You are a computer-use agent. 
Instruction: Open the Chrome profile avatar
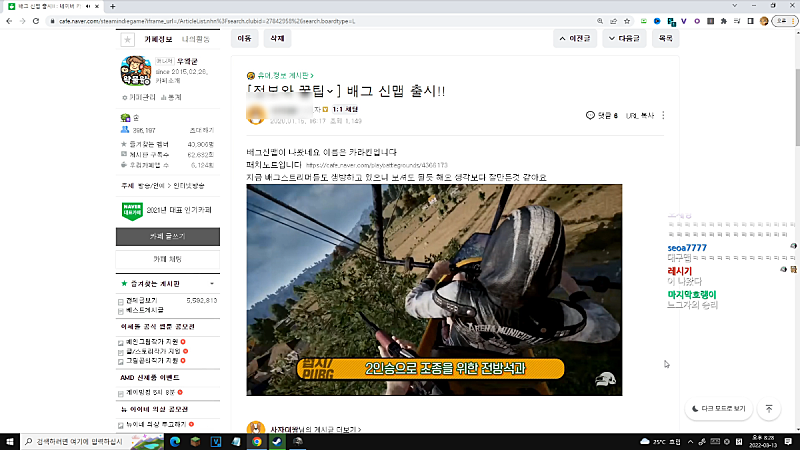point(764,21)
